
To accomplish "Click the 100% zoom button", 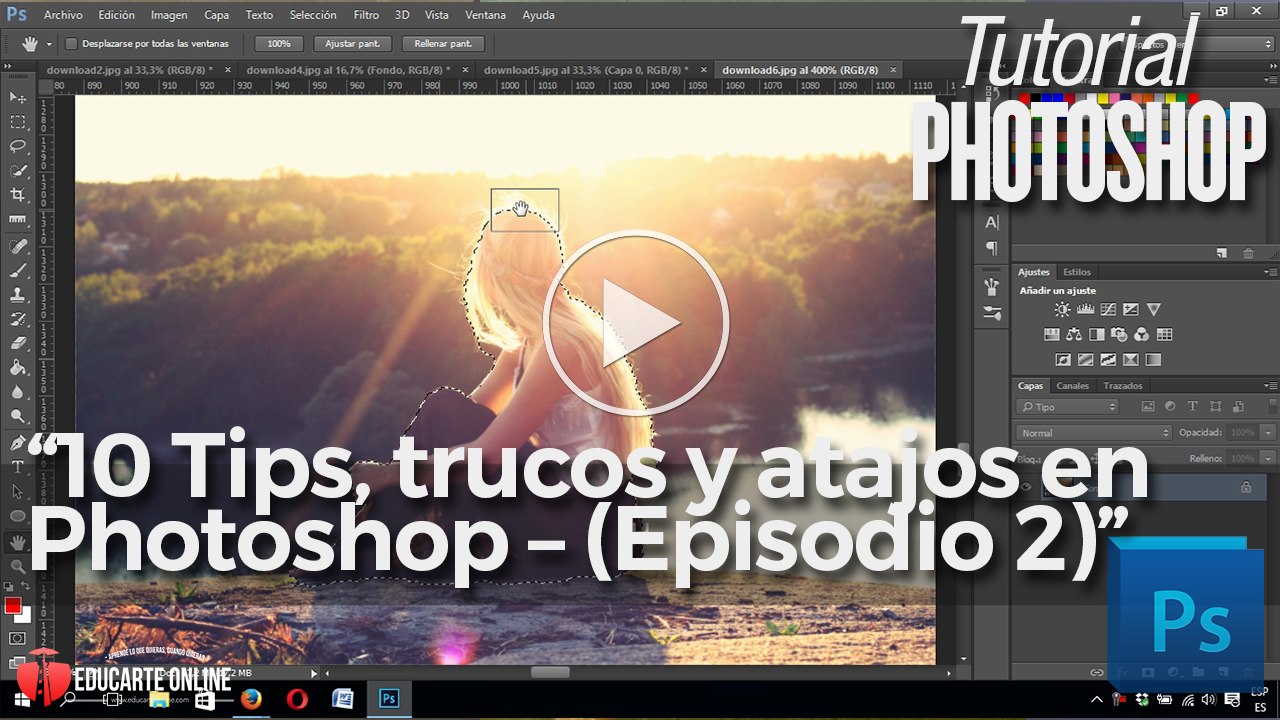I will click(x=279, y=44).
